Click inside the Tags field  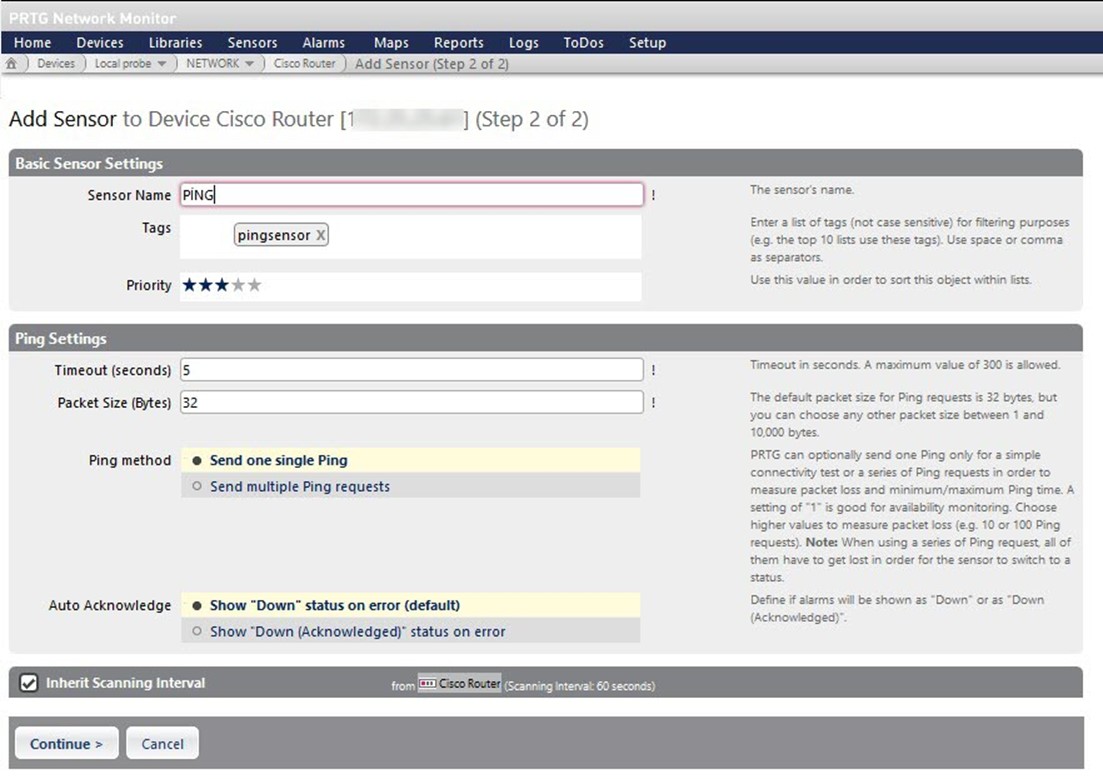tap(412, 236)
